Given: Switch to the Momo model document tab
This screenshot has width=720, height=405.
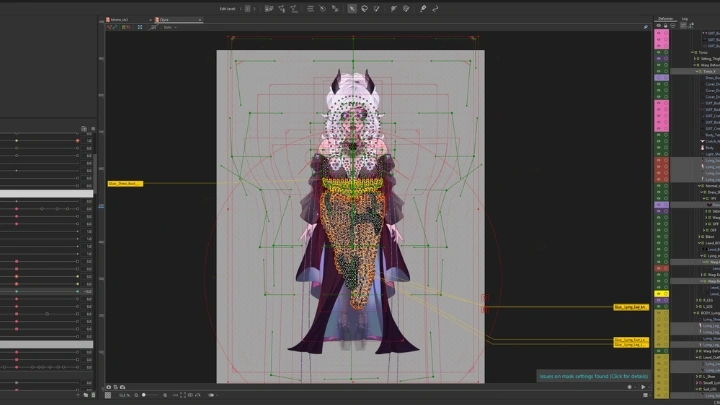Looking at the screenshot, I should 129,20.
